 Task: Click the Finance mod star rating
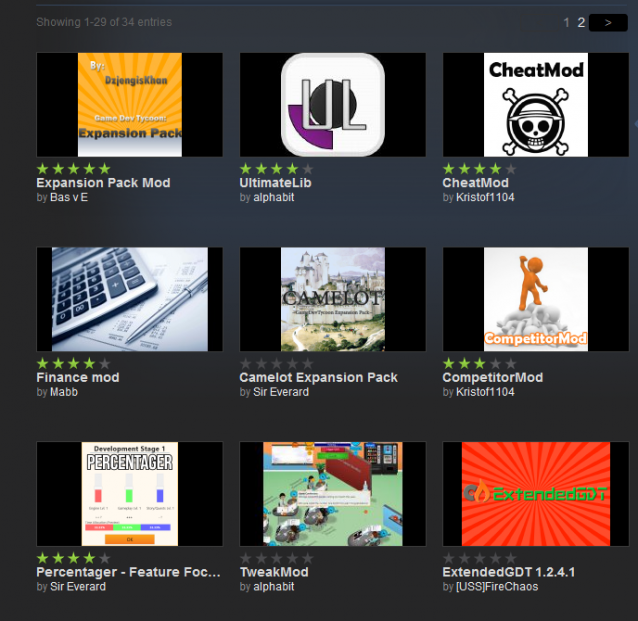[73, 363]
